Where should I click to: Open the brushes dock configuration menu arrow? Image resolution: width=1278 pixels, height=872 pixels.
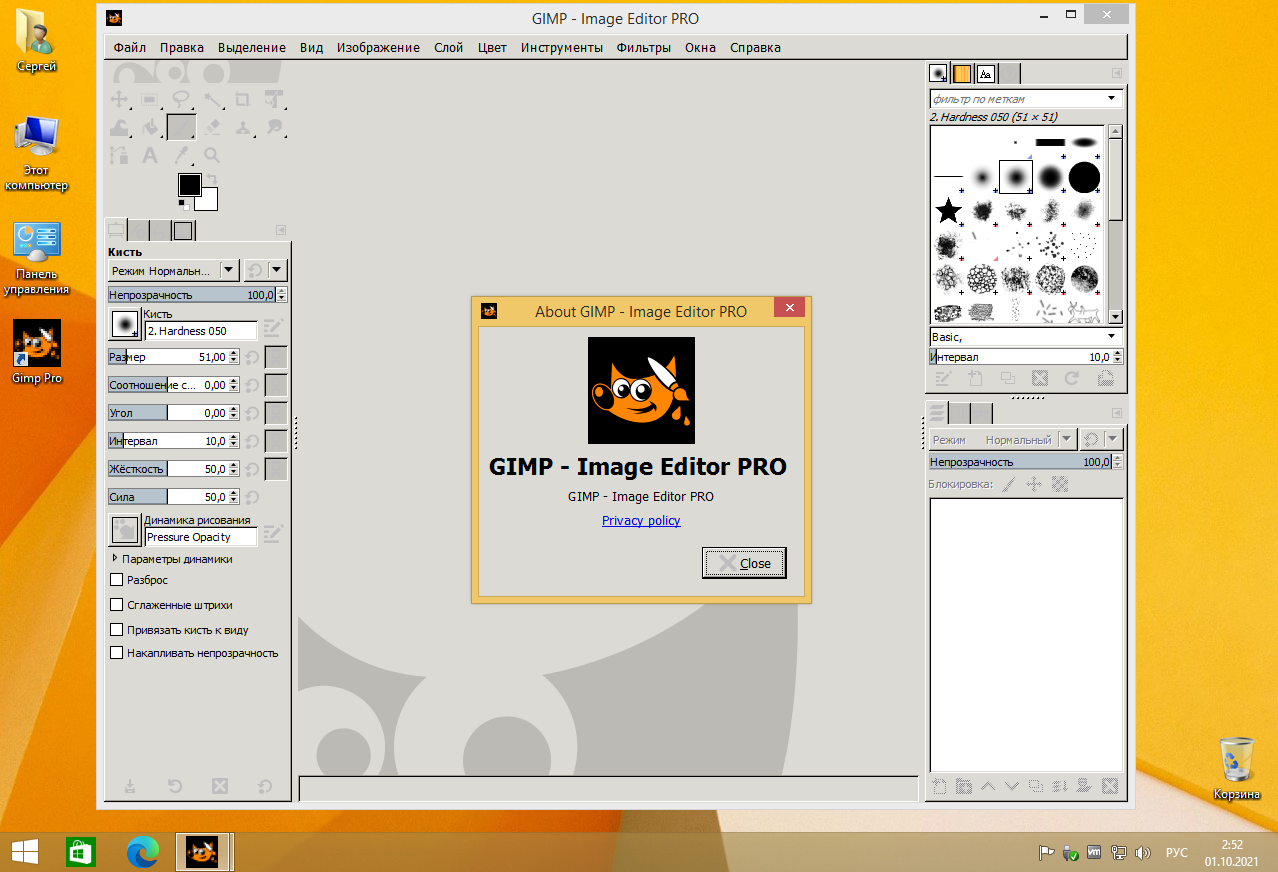point(1117,73)
